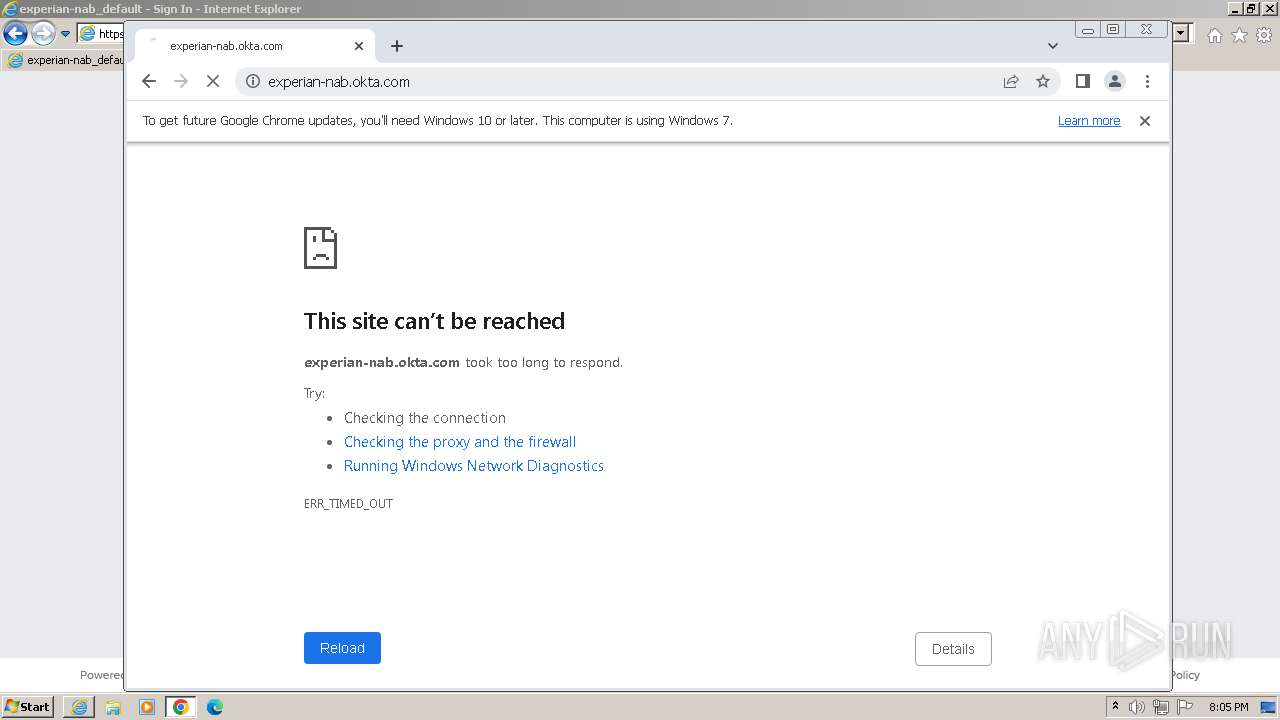The image size is (1280, 720).
Task: Click the Reload button
Action: [x=342, y=648]
